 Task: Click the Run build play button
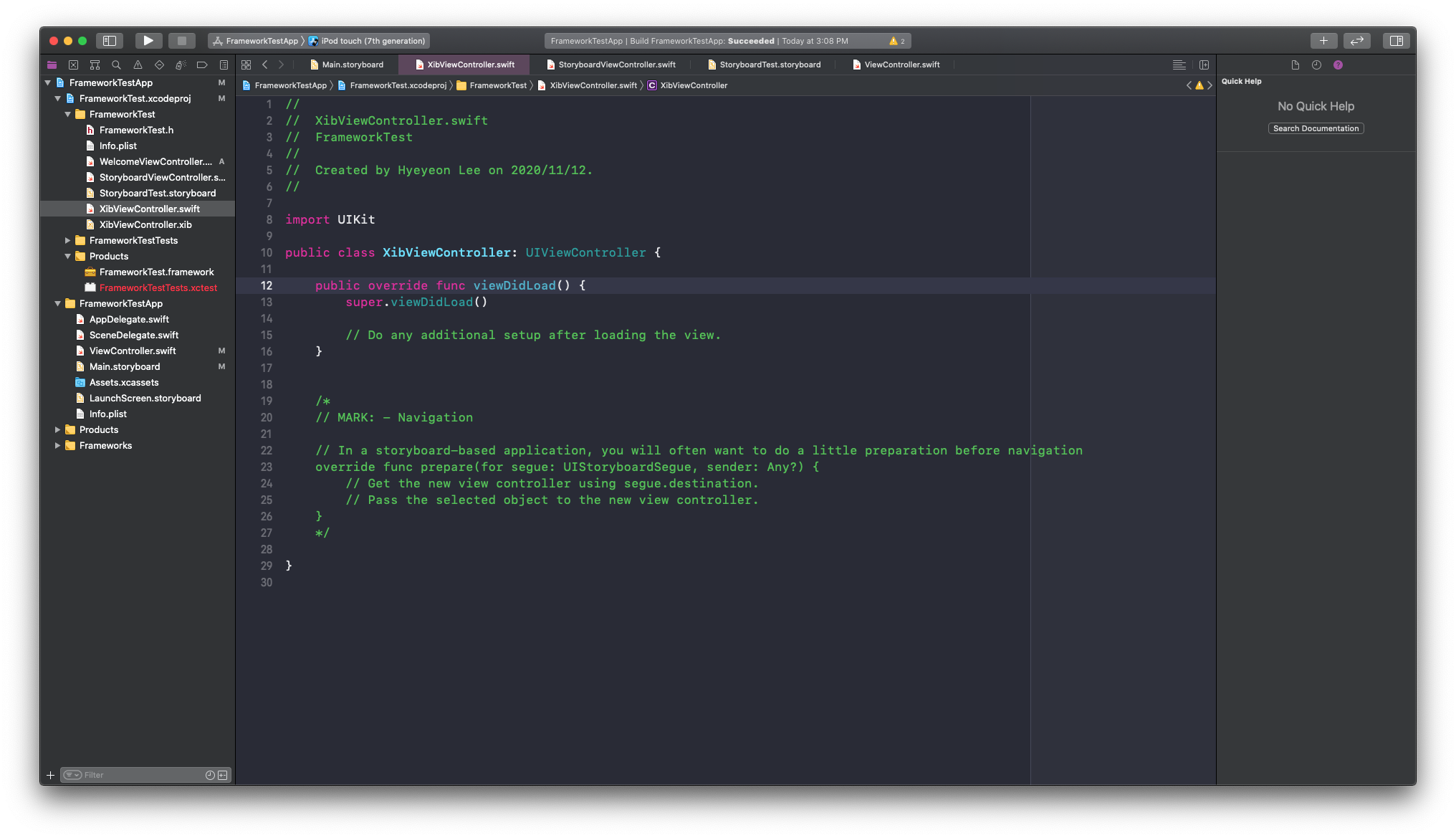pyautogui.click(x=148, y=41)
